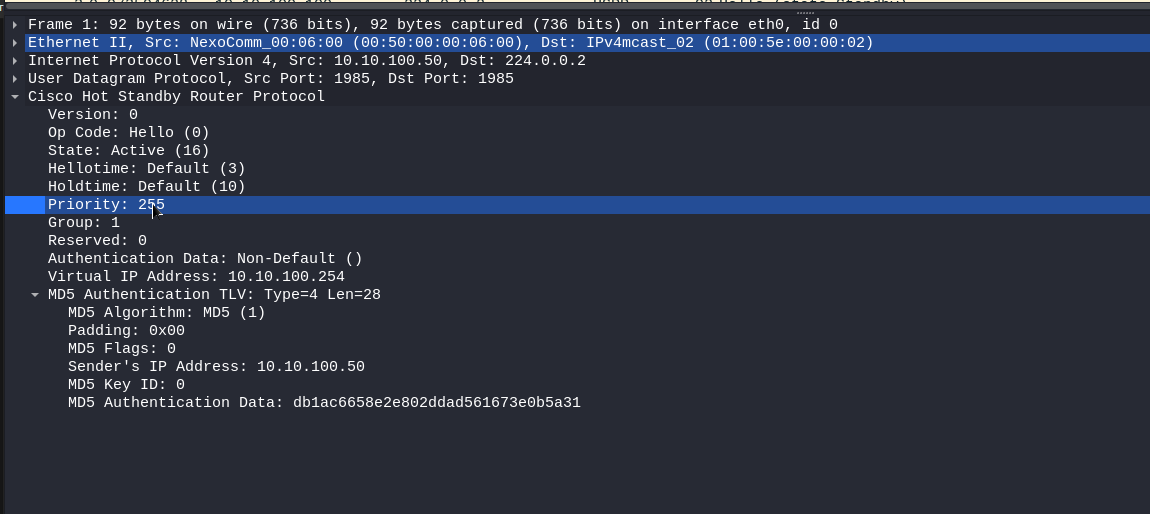Select the Authentication Data: Non-Default row
Viewport: 1150px width, 514px height.
pos(204,259)
